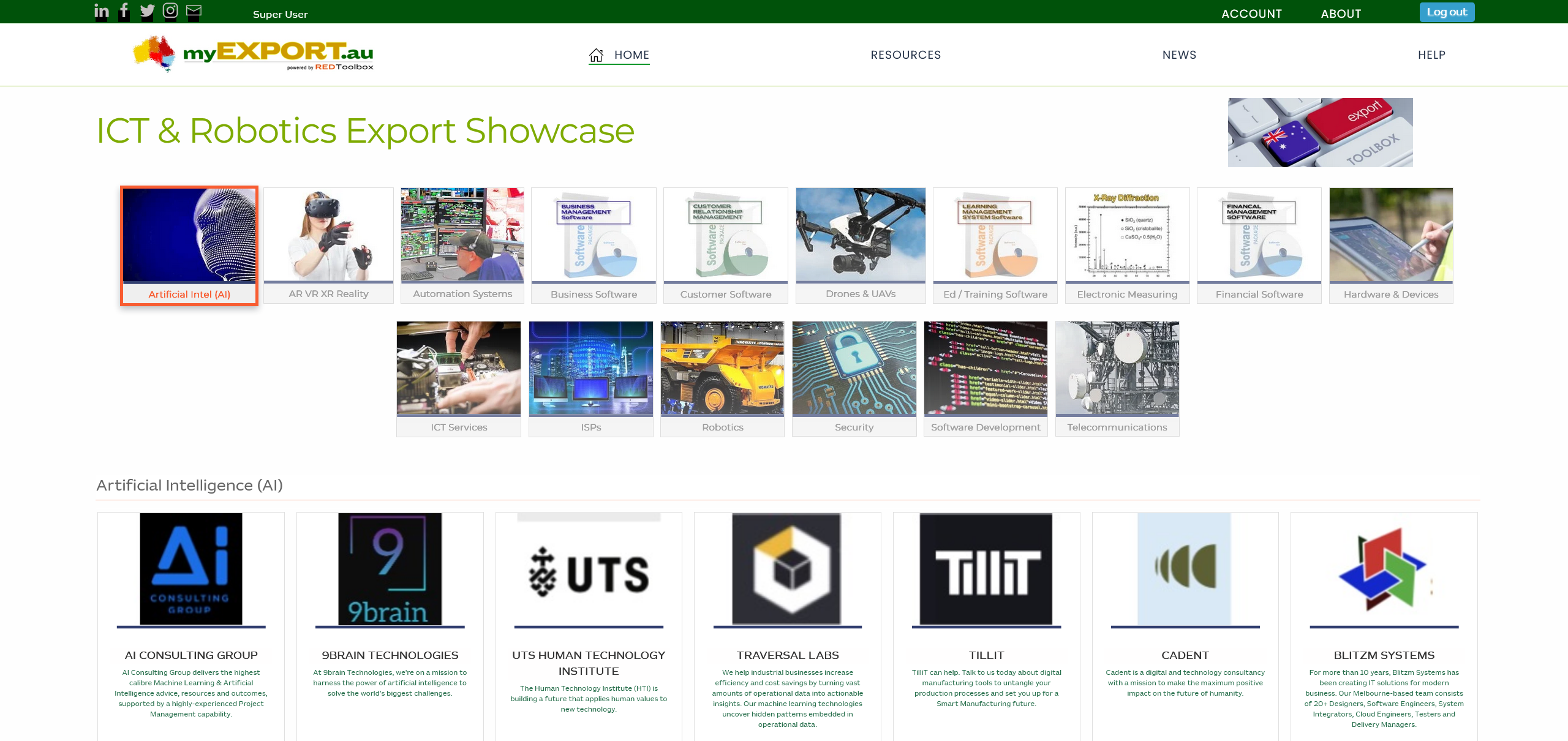Select the AR VR XR Reality category

click(x=328, y=246)
